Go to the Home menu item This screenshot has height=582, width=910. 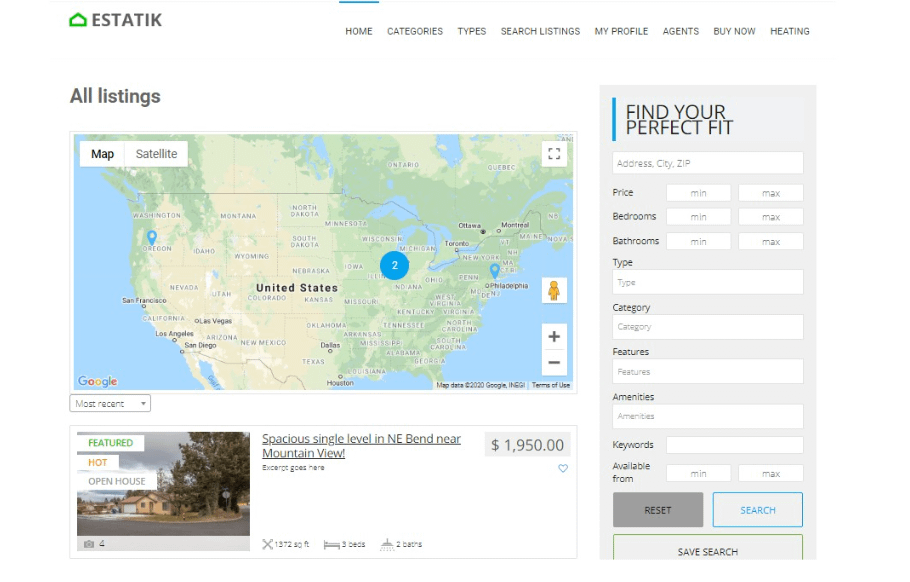tap(359, 31)
